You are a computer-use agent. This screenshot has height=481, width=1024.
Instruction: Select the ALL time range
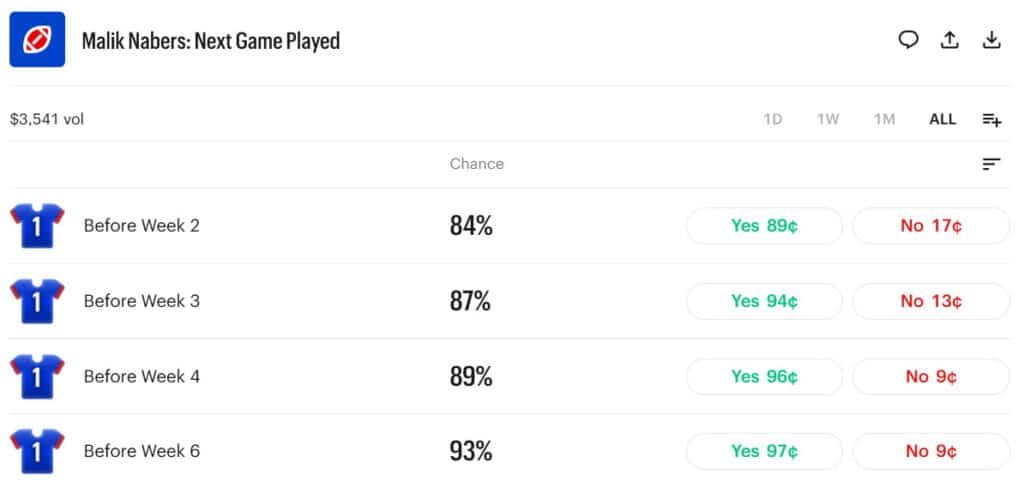click(942, 119)
